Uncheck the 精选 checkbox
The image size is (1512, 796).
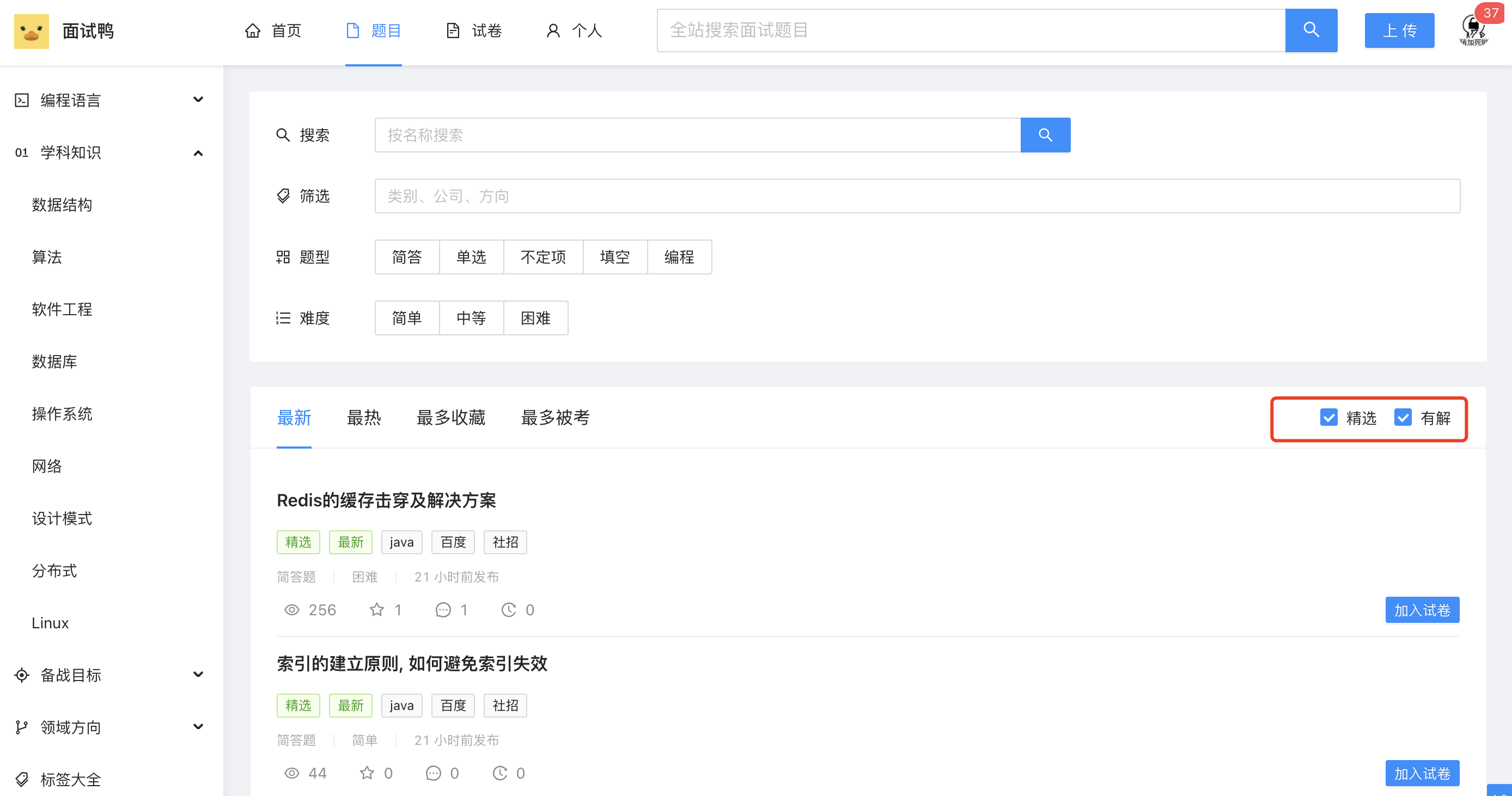click(1328, 417)
